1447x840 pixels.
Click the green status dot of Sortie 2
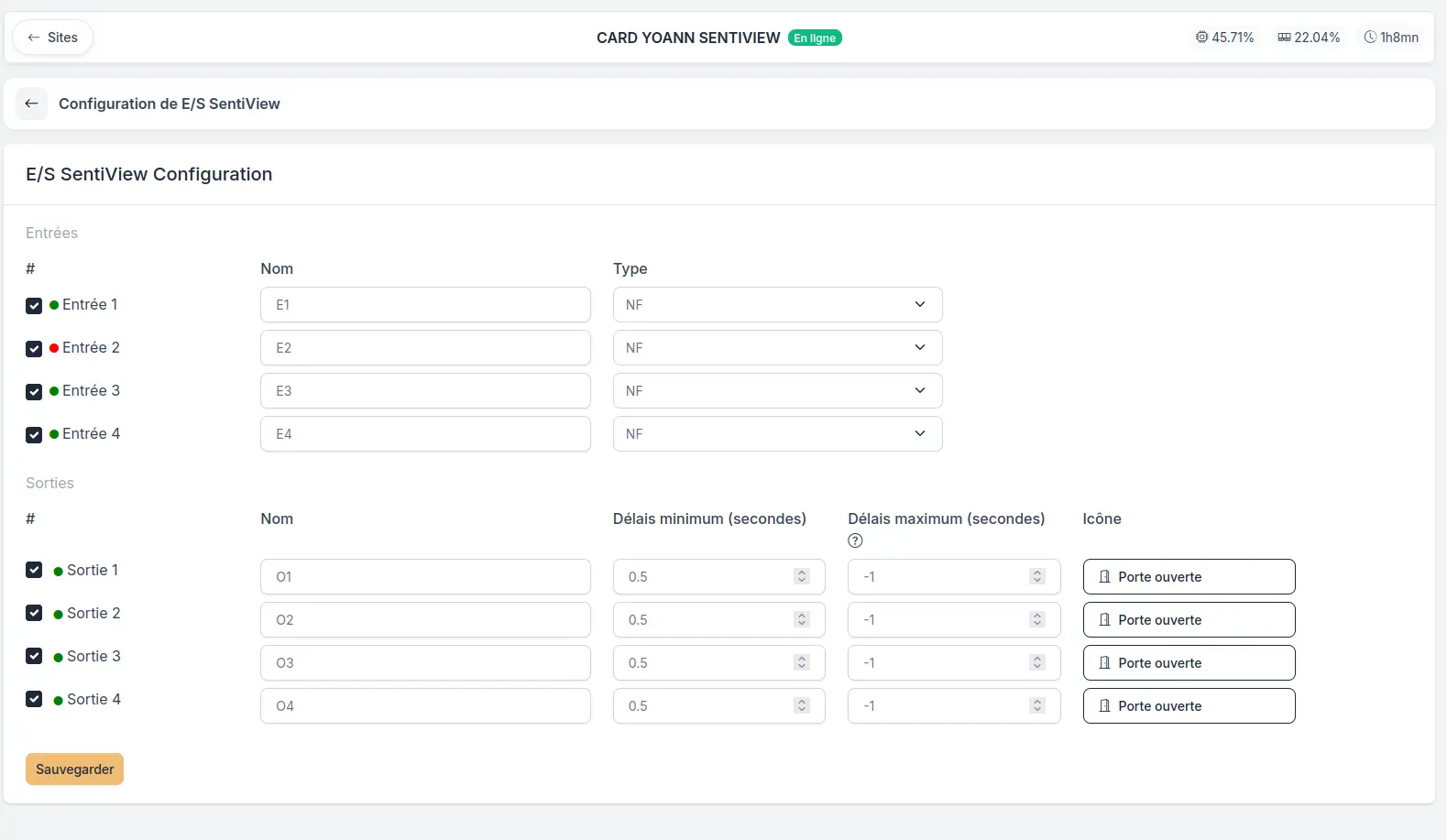(x=59, y=614)
